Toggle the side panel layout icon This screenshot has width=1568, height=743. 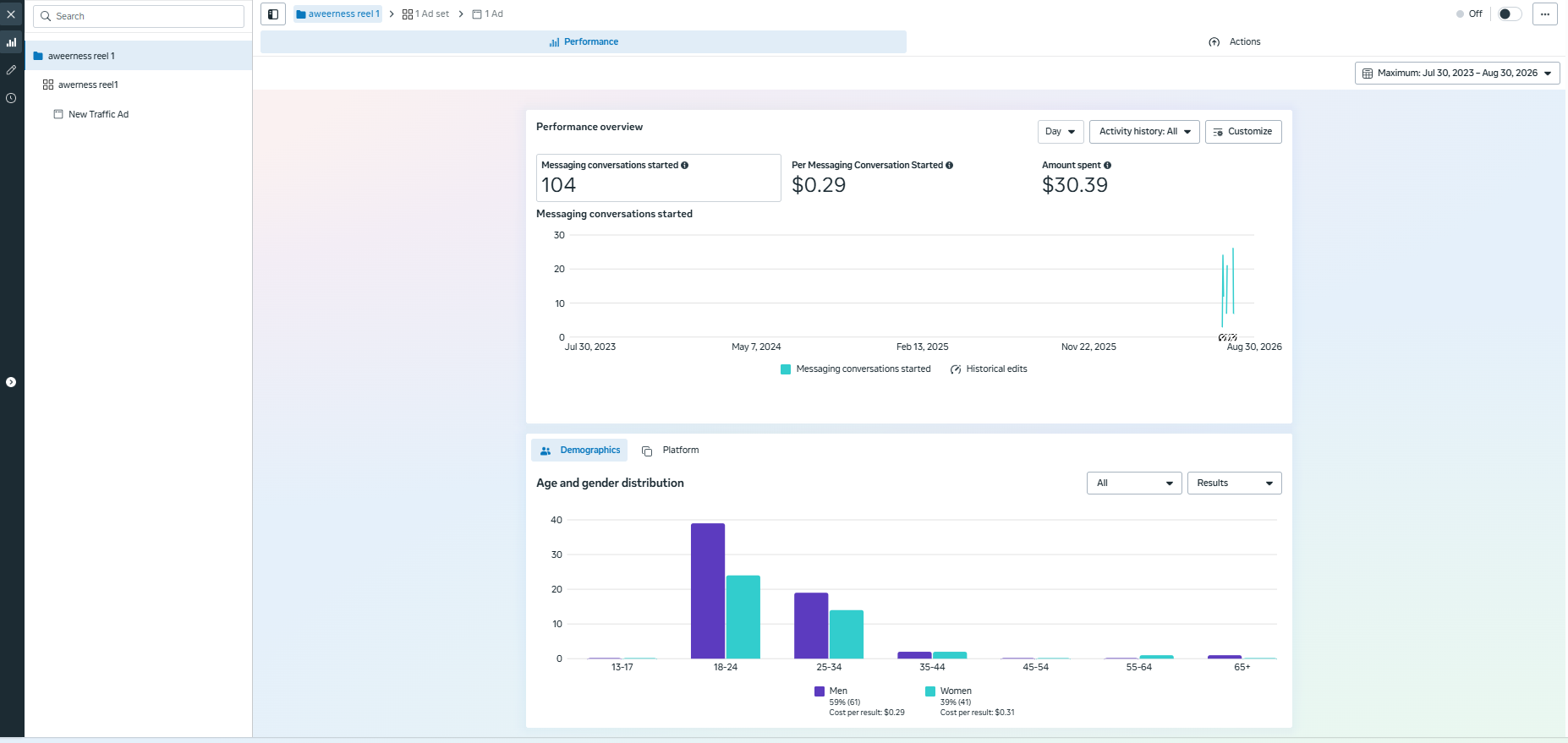[x=273, y=14]
